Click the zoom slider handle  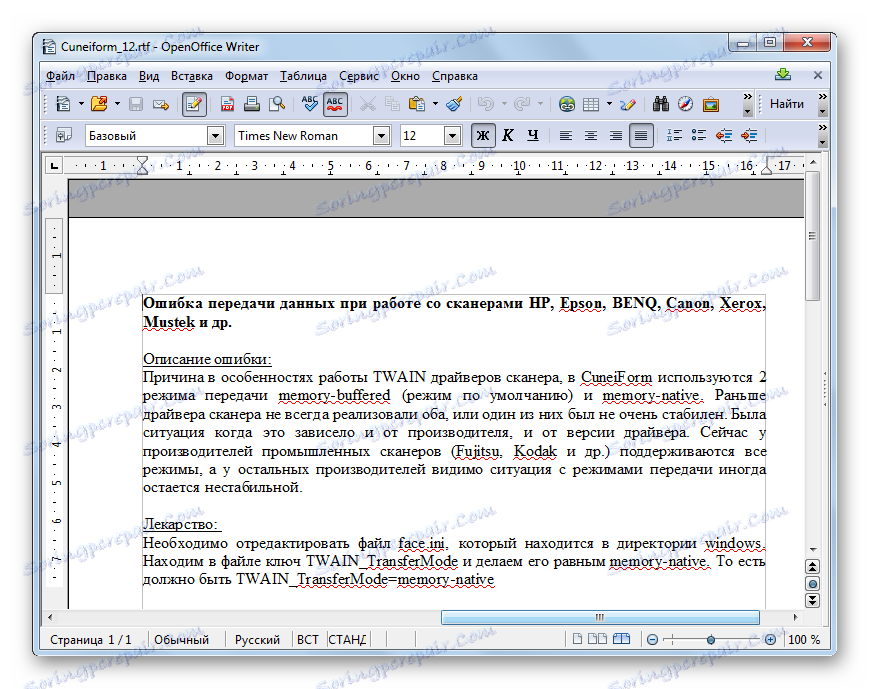(711, 640)
